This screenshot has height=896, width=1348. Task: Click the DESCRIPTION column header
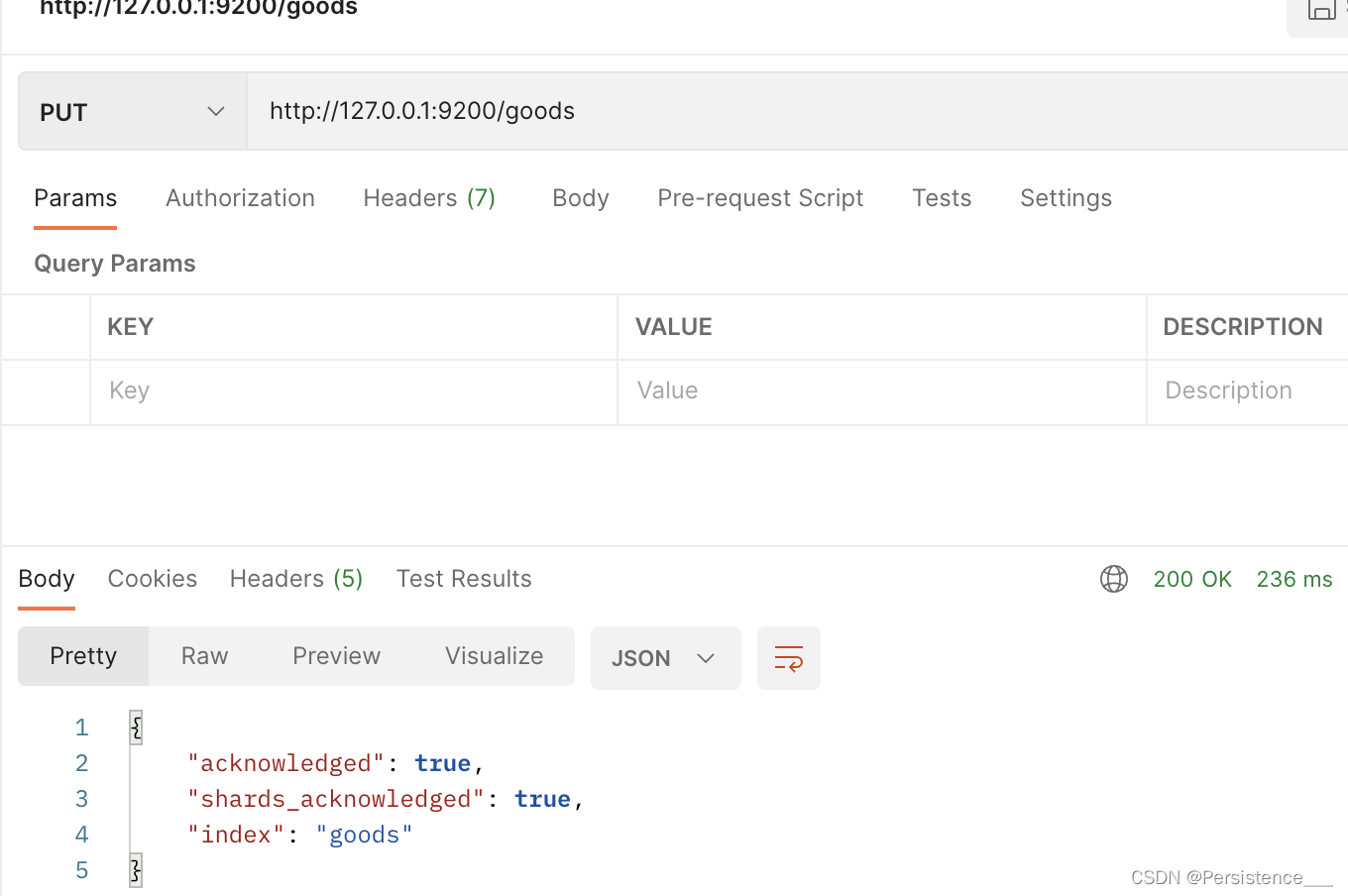[1243, 327]
